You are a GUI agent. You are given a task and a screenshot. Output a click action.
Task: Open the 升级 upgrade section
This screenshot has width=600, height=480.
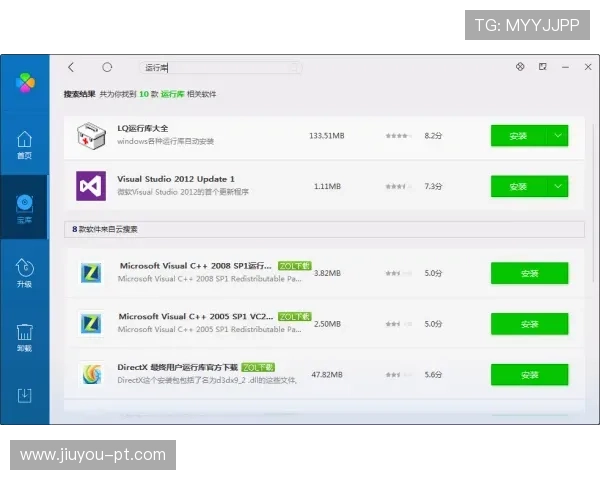24,272
